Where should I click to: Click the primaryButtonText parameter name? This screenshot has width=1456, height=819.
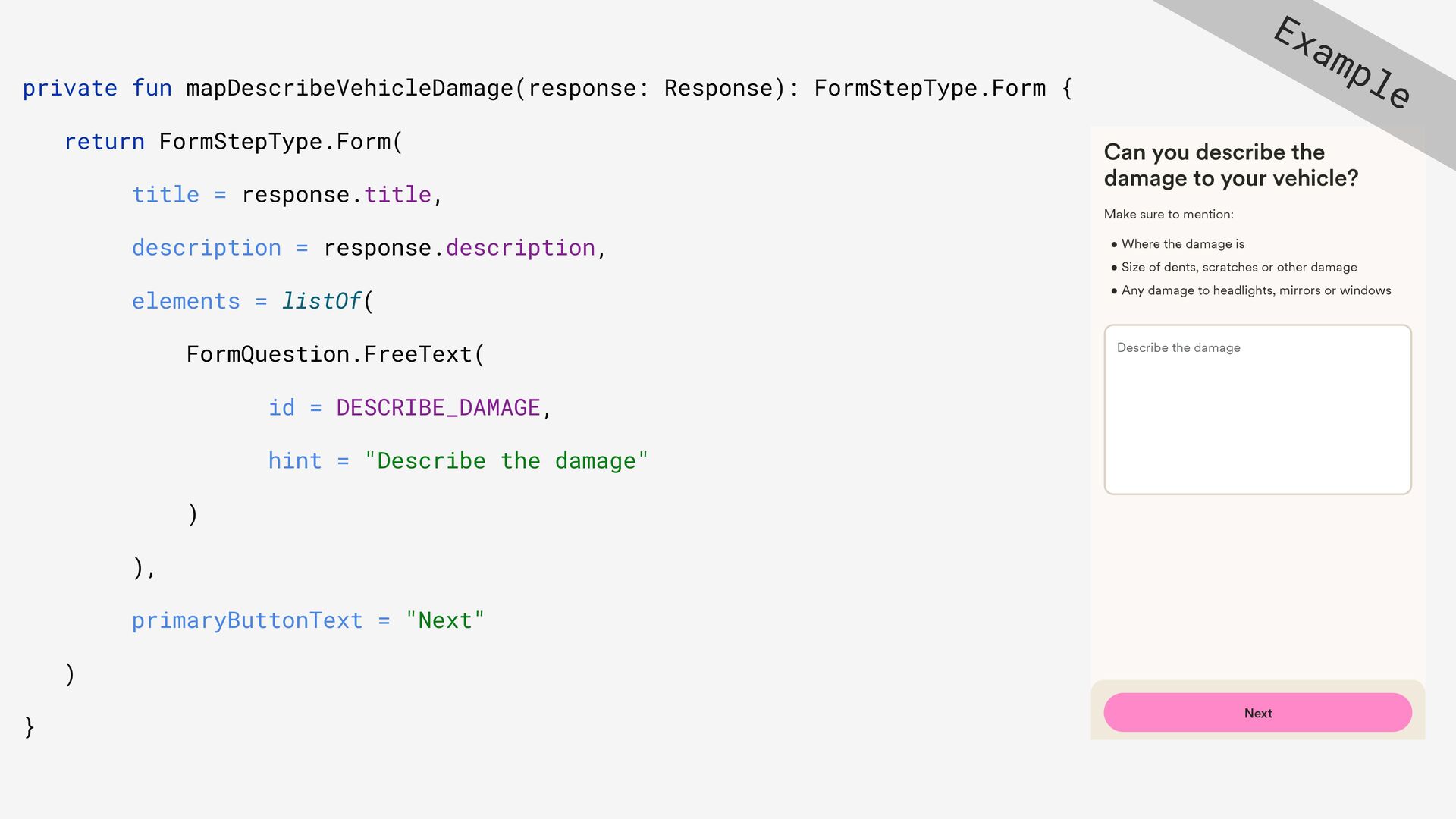coord(247,621)
